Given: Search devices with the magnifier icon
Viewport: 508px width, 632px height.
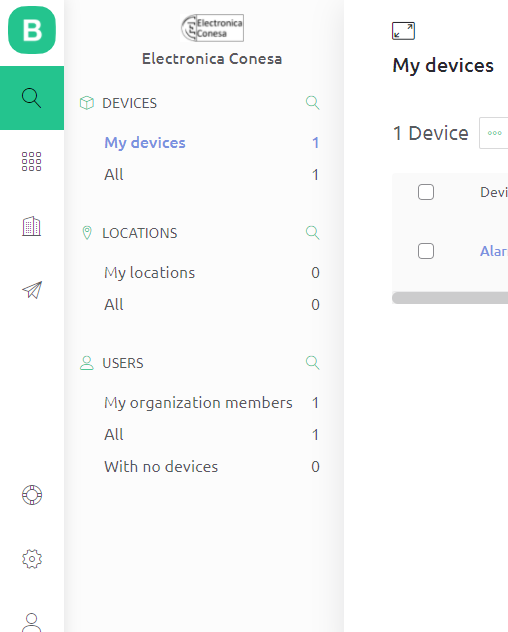Looking at the screenshot, I should [312, 103].
